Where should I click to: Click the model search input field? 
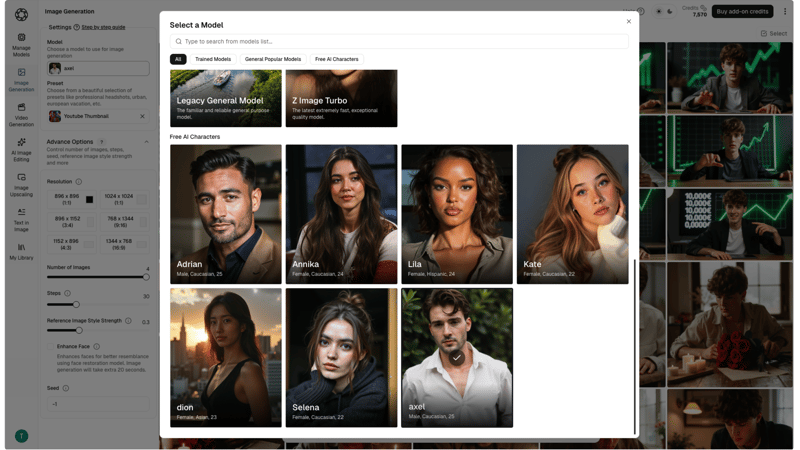399,41
